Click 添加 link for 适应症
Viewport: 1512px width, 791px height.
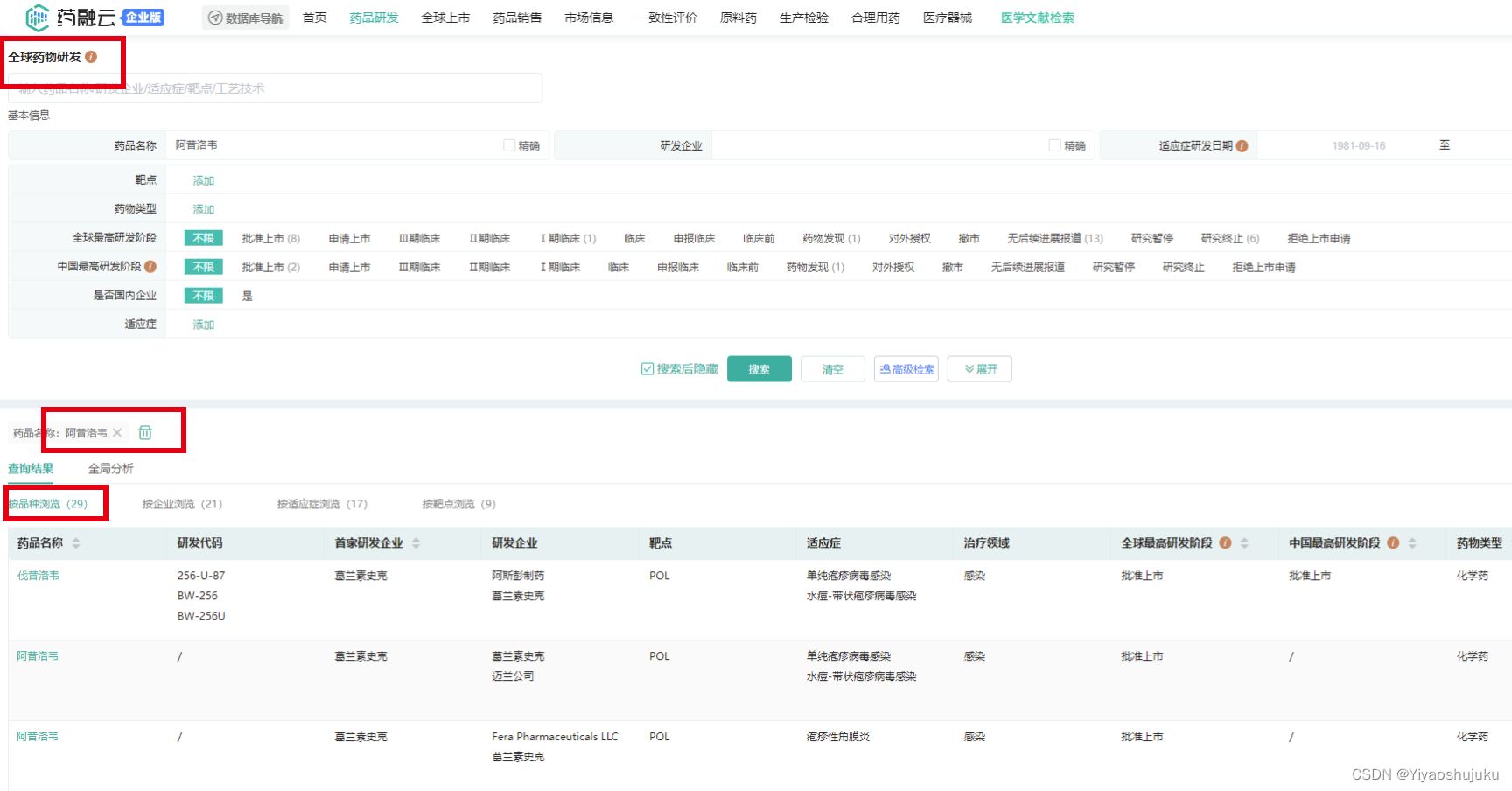click(204, 325)
